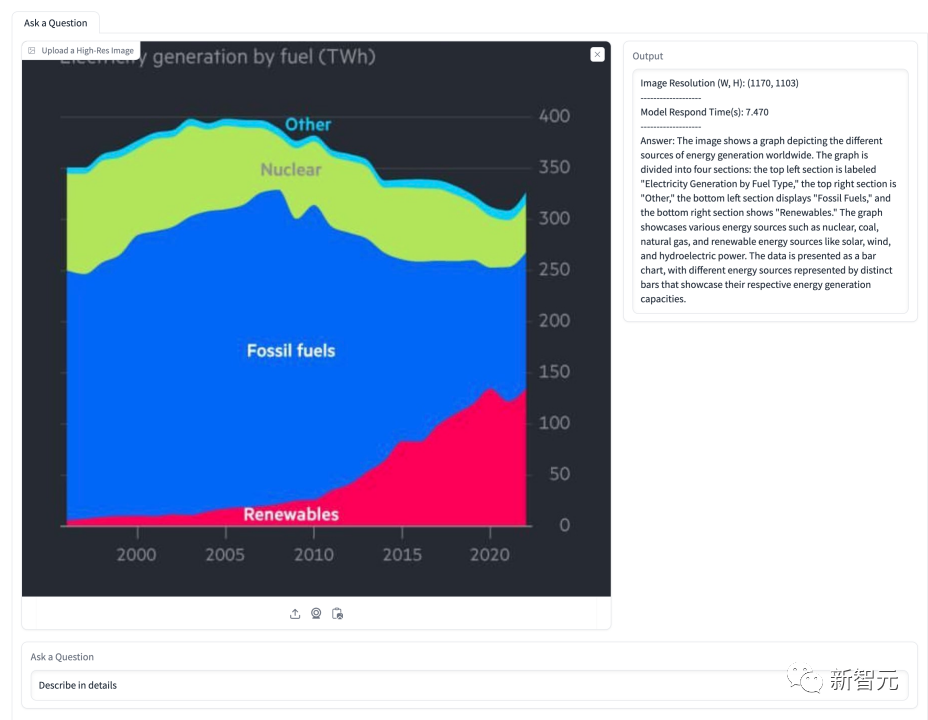The image size is (928, 720).
Task: Click the 400 value on the y-axis
Action: coord(553,116)
